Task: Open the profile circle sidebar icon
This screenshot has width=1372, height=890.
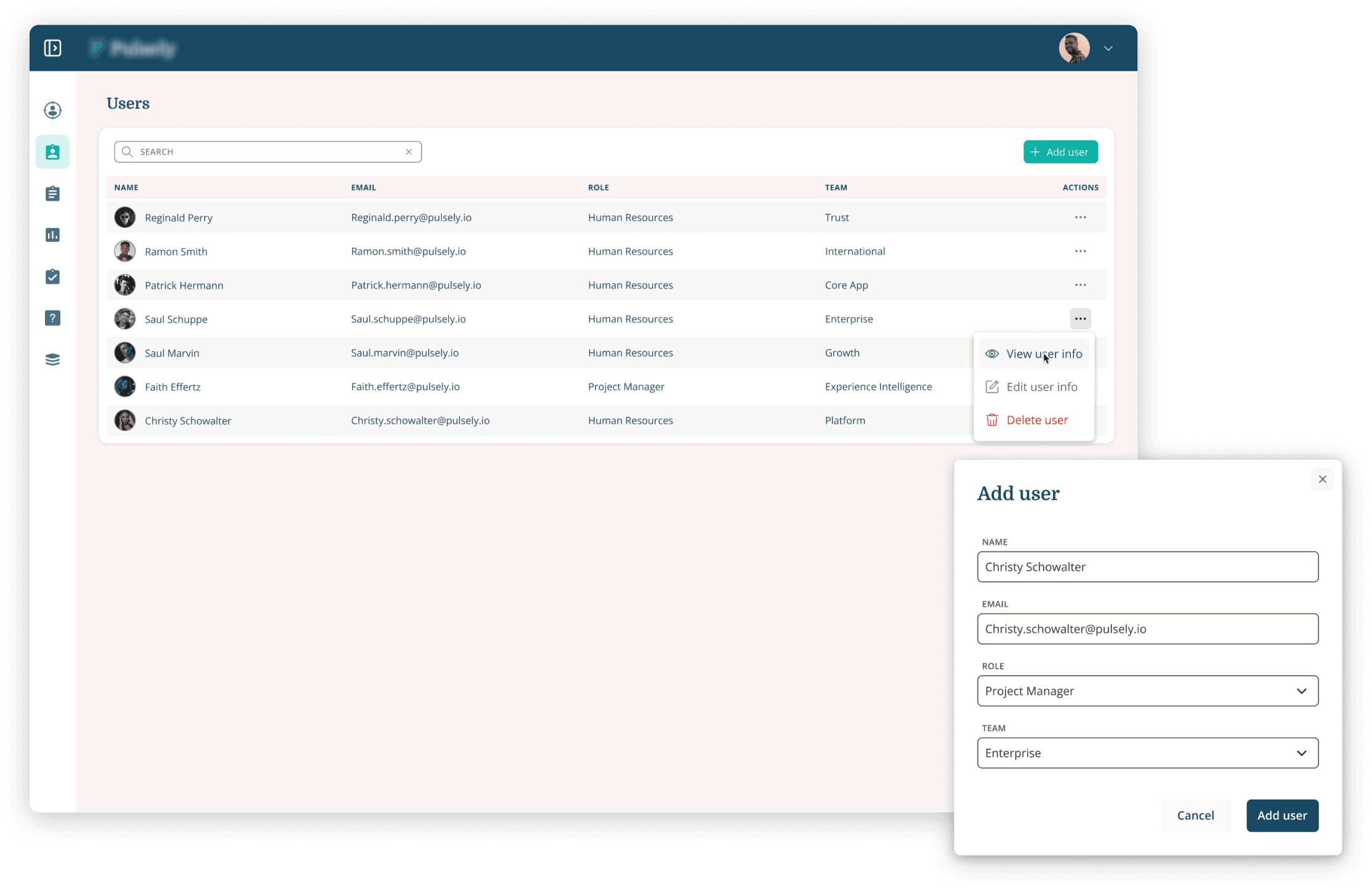Action: click(x=52, y=110)
